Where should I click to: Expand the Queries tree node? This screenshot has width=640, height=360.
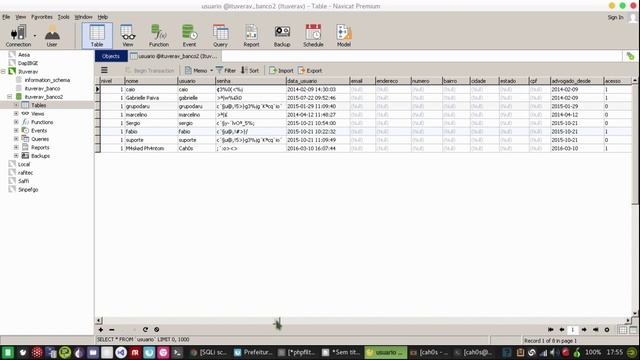[x=16, y=139]
